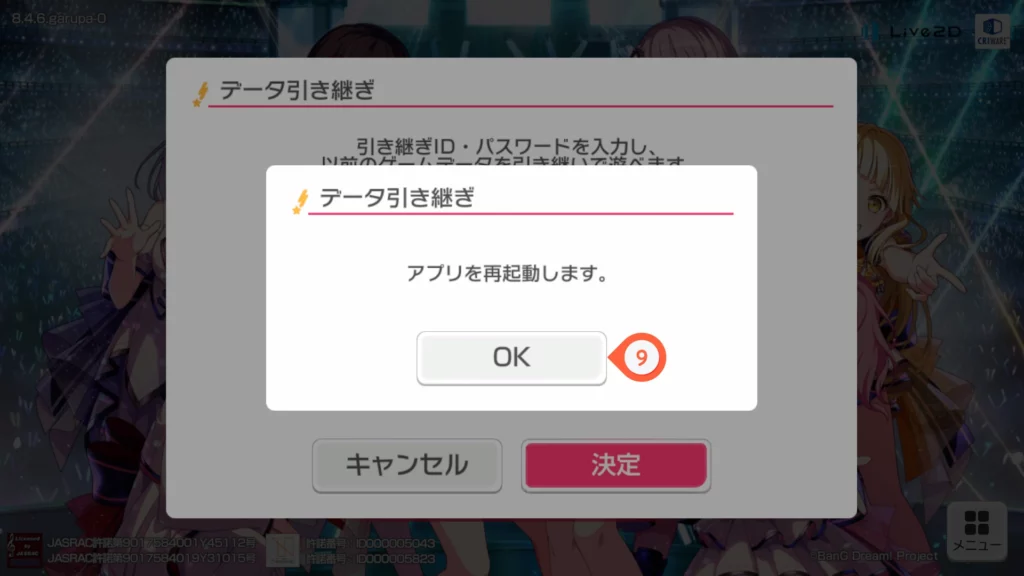Click the 許諾番号 ID000005043 text

point(371,543)
